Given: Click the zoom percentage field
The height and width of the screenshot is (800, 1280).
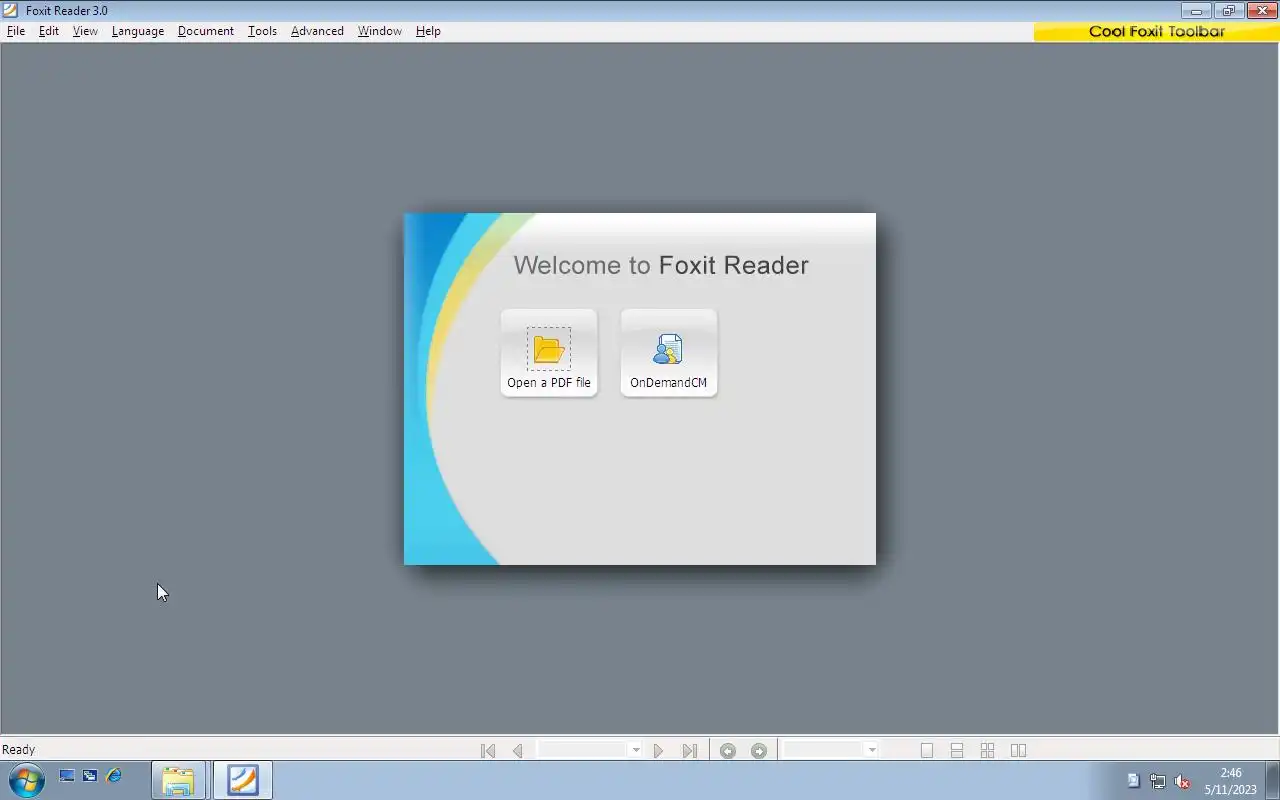Looking at the screenshot, I should [x=823, y=750].
